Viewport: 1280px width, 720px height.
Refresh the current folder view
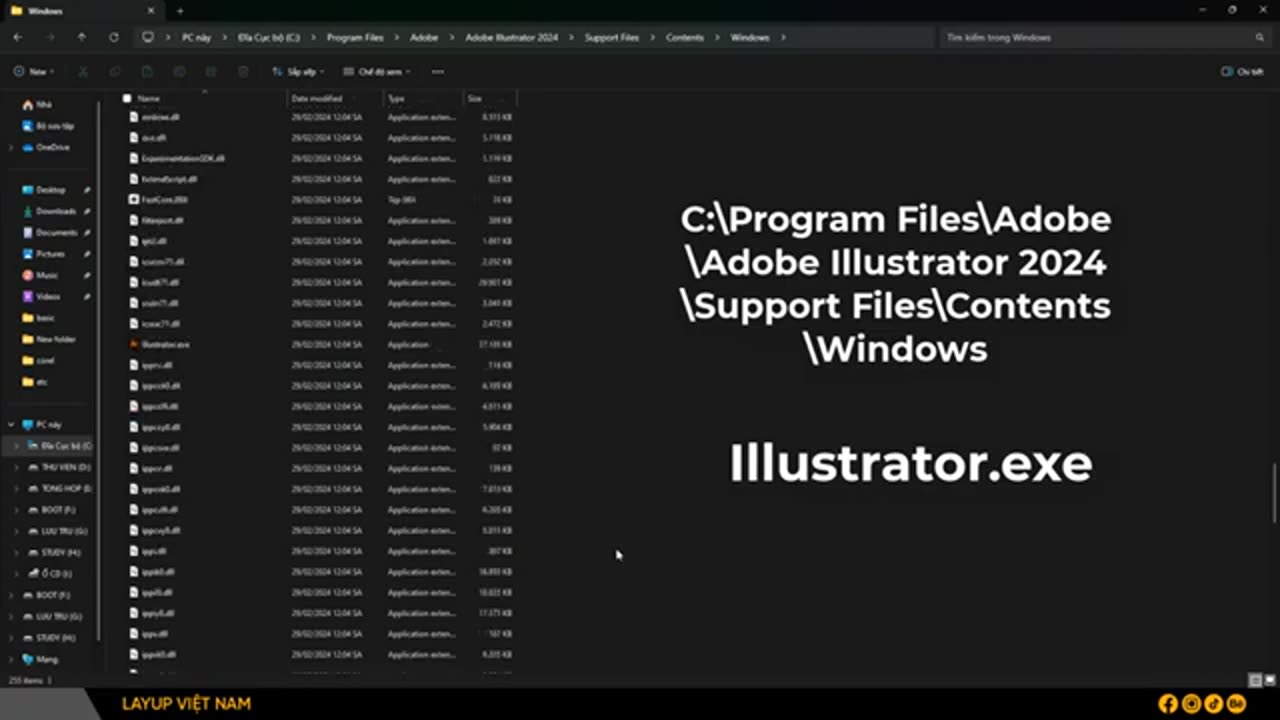point(114,37)
